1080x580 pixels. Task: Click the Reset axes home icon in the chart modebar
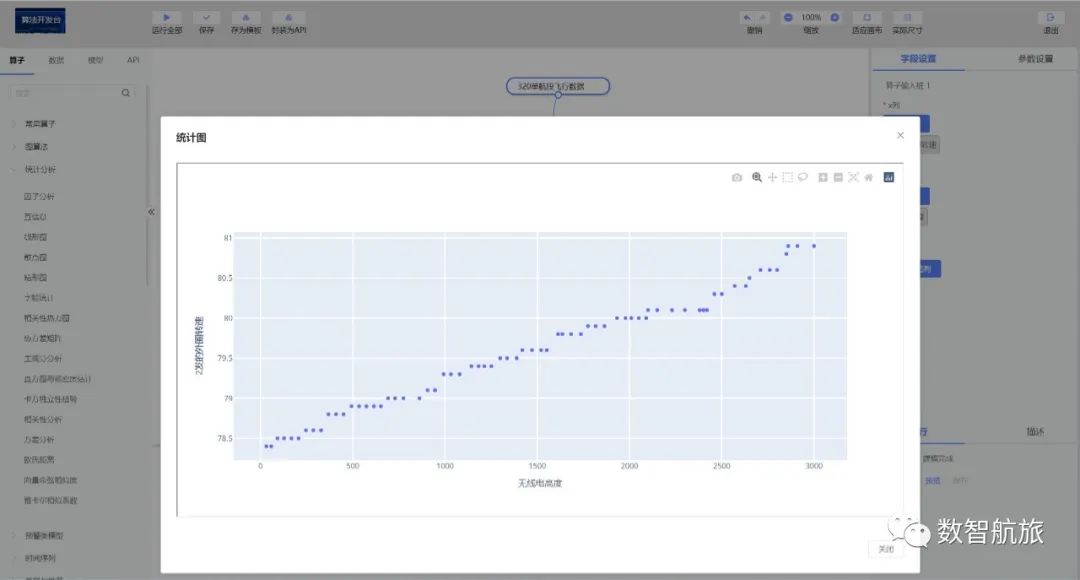(869, 178)
